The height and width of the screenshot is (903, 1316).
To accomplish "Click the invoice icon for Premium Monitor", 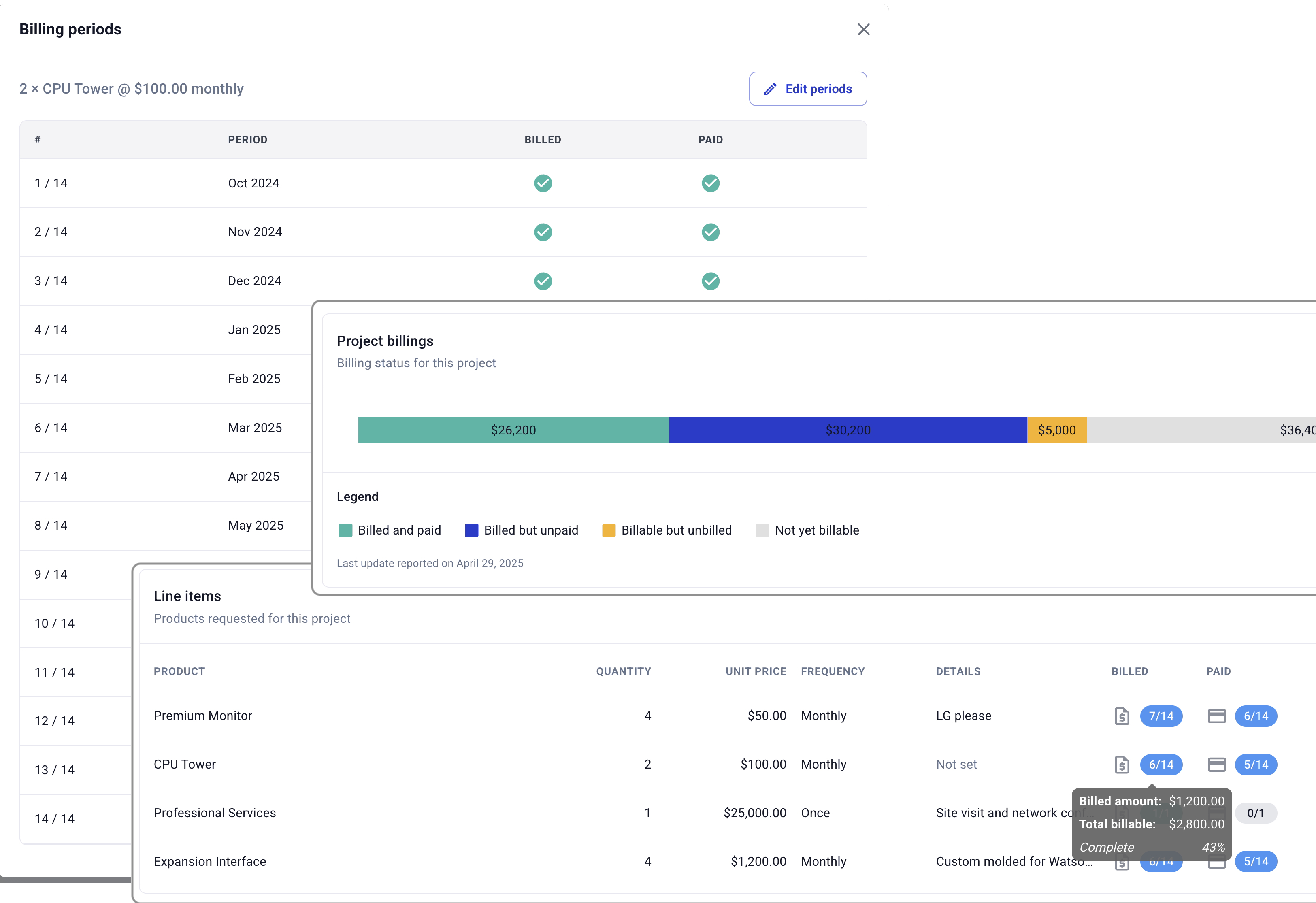I will pyautogui.click(x=1122, y=716).
